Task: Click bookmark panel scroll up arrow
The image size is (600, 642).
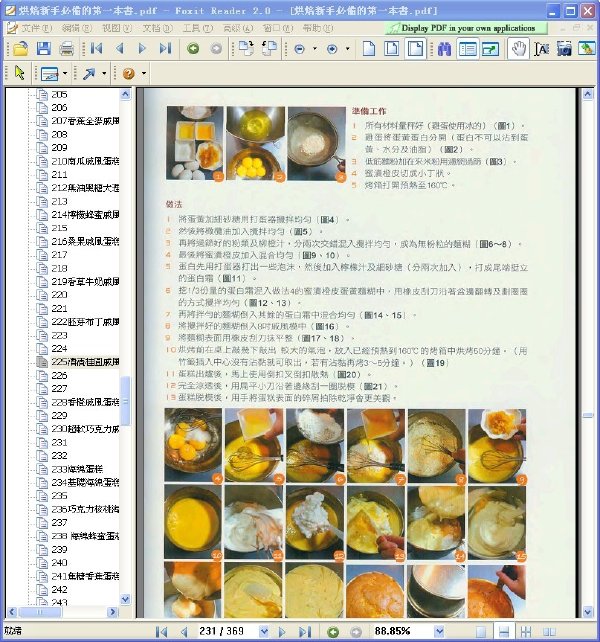Action: (125, 95)
